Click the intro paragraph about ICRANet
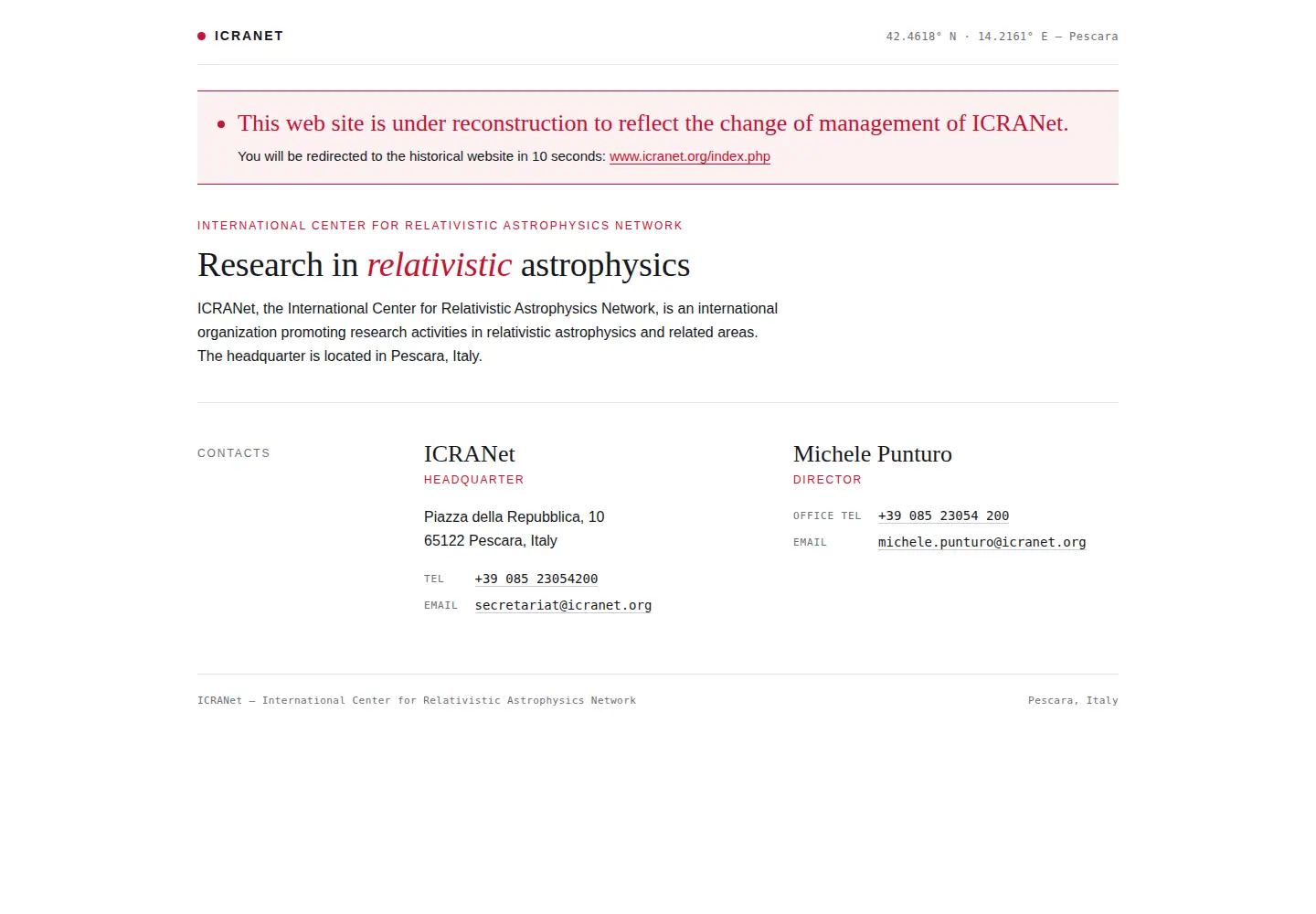Screen dimensions: 1316x914 point(487,333)
